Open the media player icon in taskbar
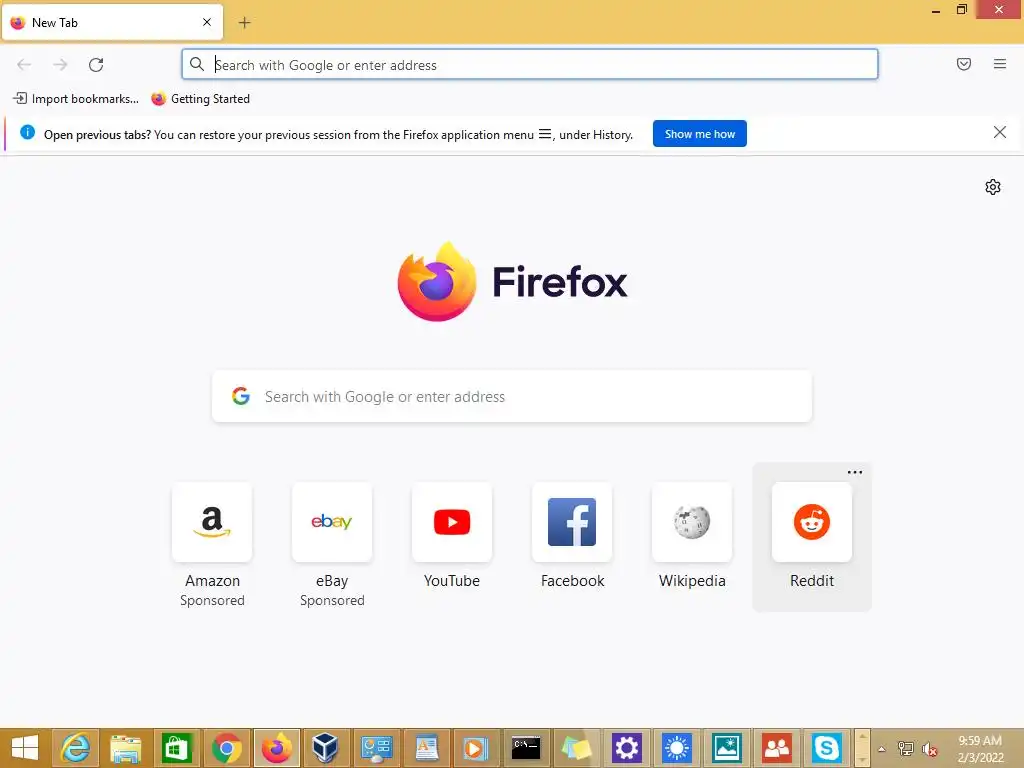 click(x=475, y=748)
